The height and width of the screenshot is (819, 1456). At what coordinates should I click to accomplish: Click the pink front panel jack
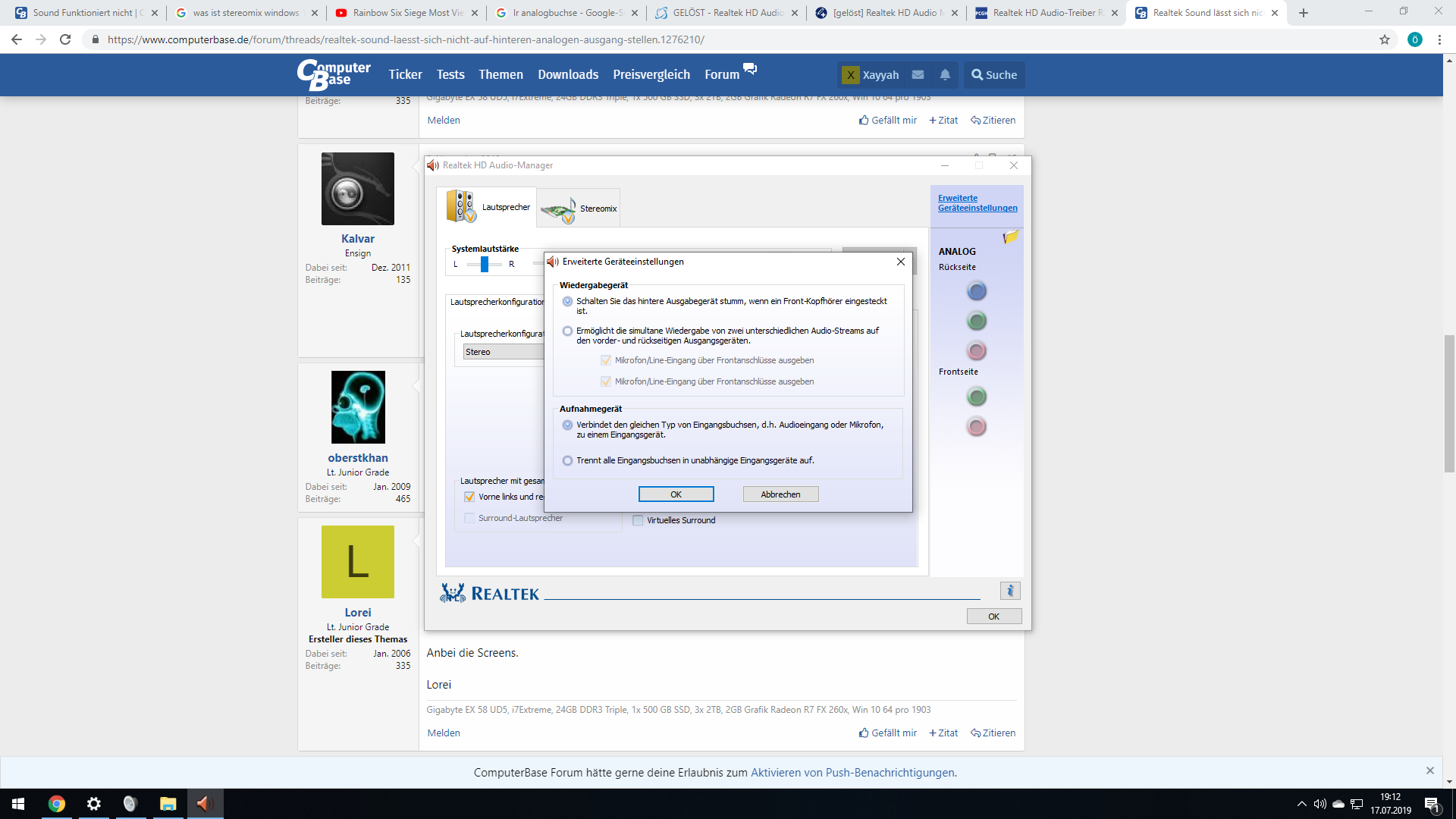(x=977, y=426)
